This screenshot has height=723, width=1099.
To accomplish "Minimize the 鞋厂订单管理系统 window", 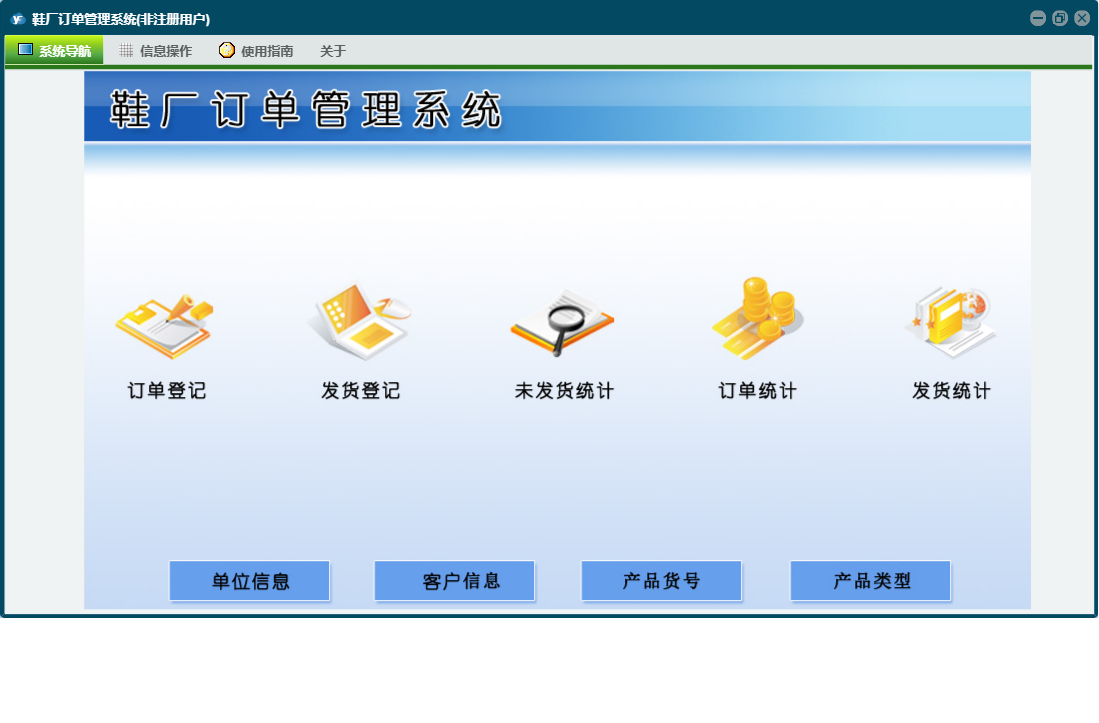I will (x=1038, y=18).
